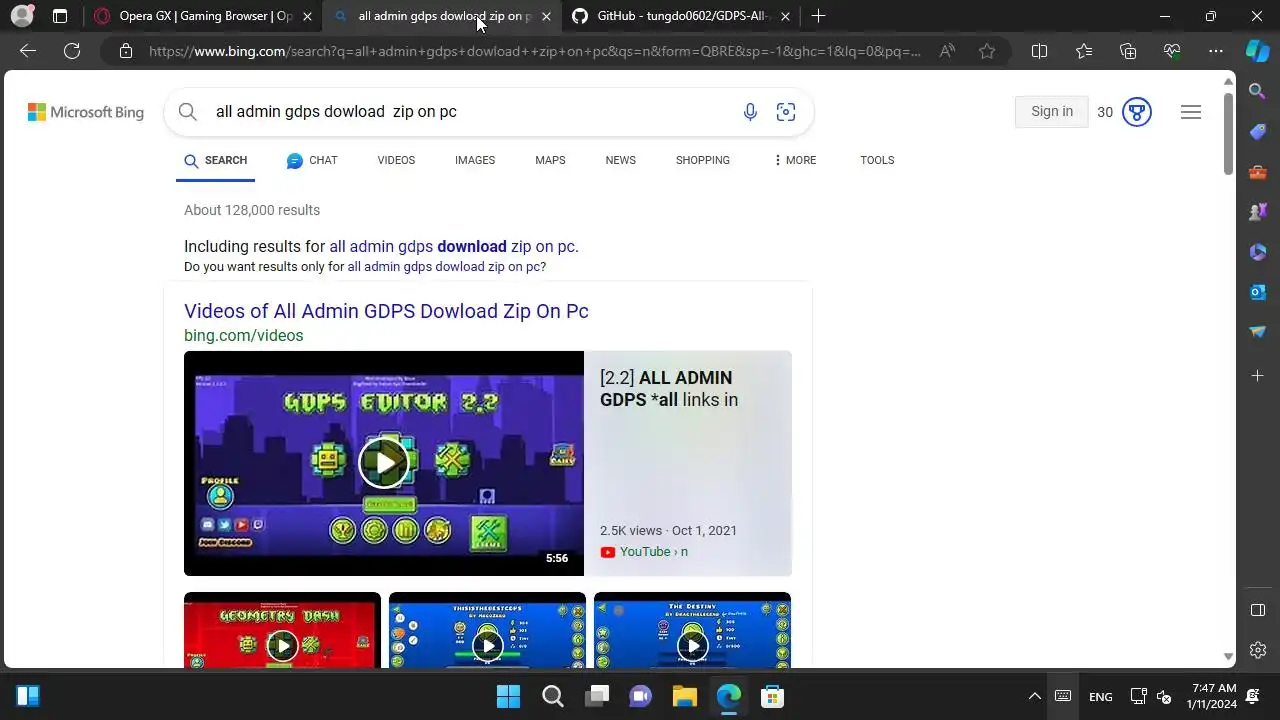
Task: Click the address bar URL
Action: tap(535, 51)
